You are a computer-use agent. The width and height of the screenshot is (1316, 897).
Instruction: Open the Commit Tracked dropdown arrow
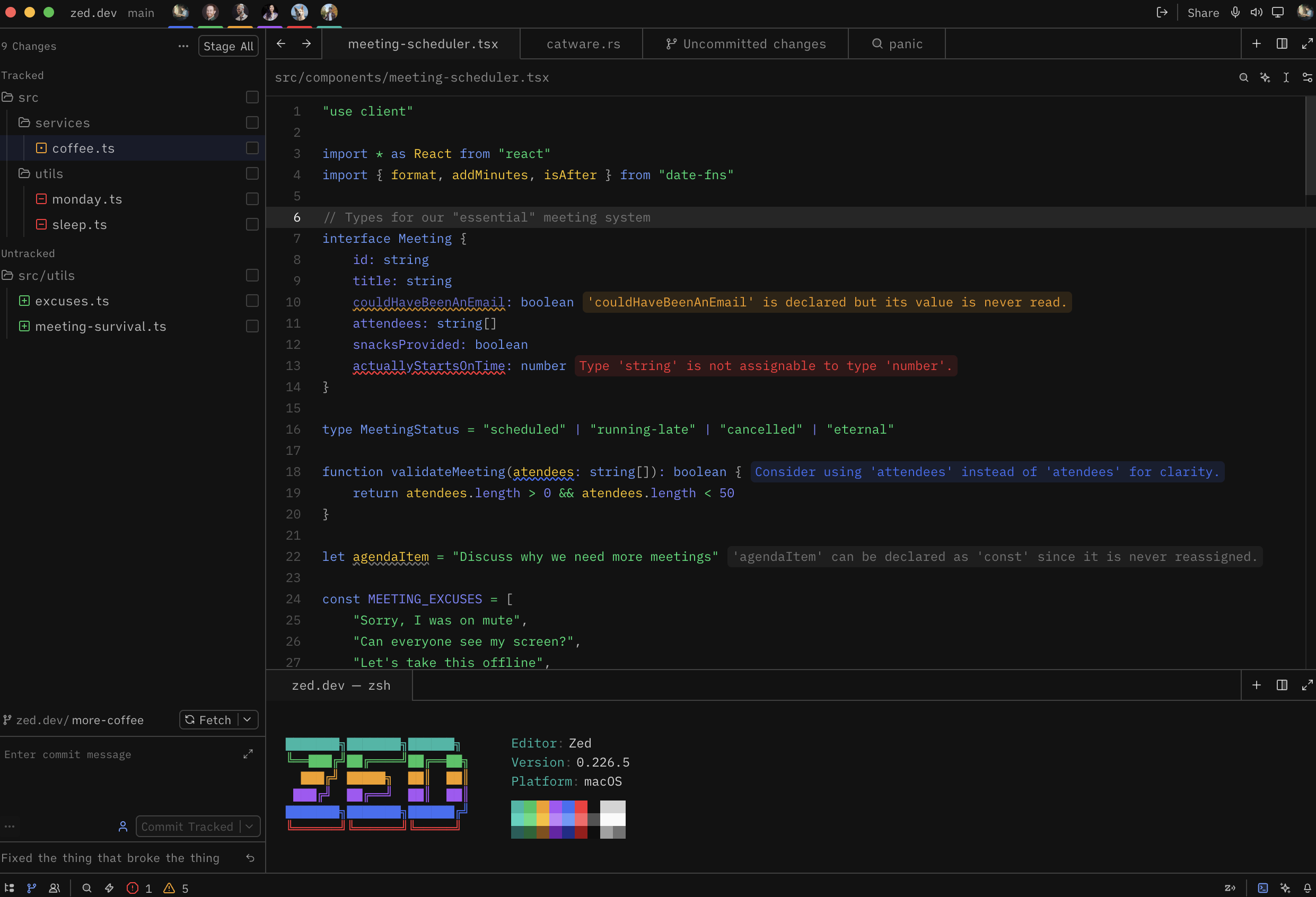pyautogui.click(x=249, y=826)
